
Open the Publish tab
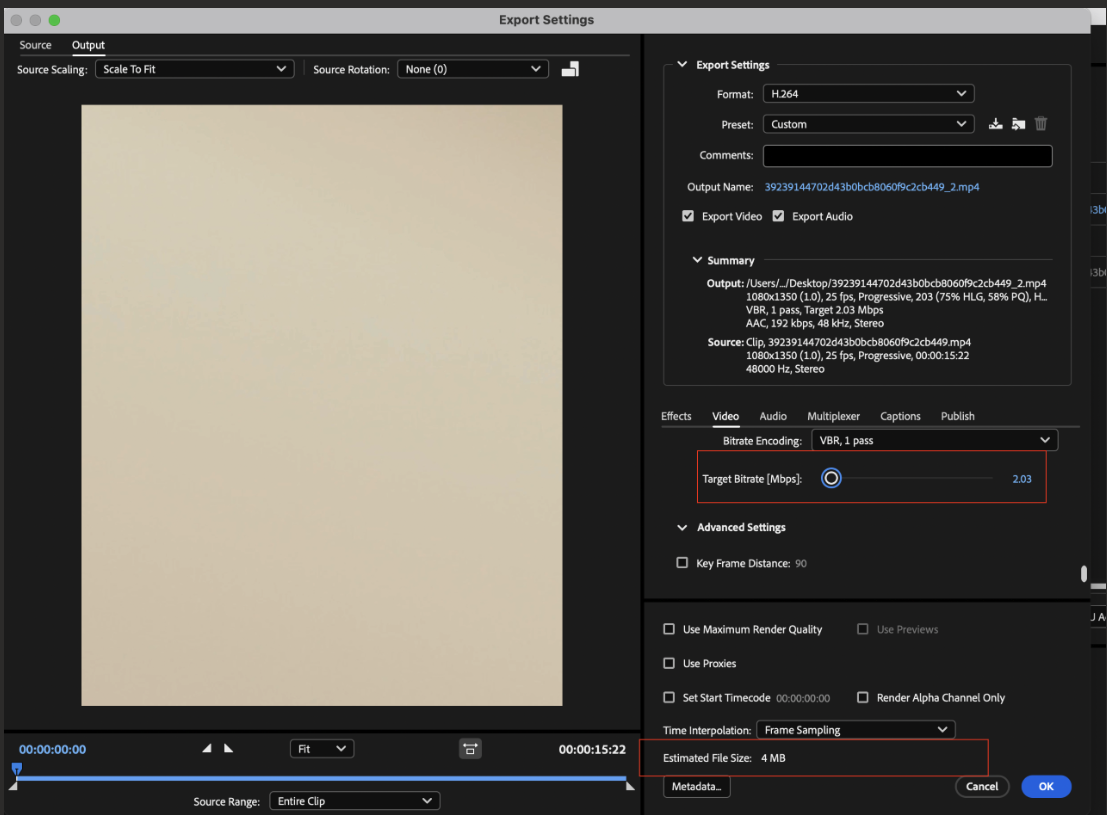click(x=957, y=416)
